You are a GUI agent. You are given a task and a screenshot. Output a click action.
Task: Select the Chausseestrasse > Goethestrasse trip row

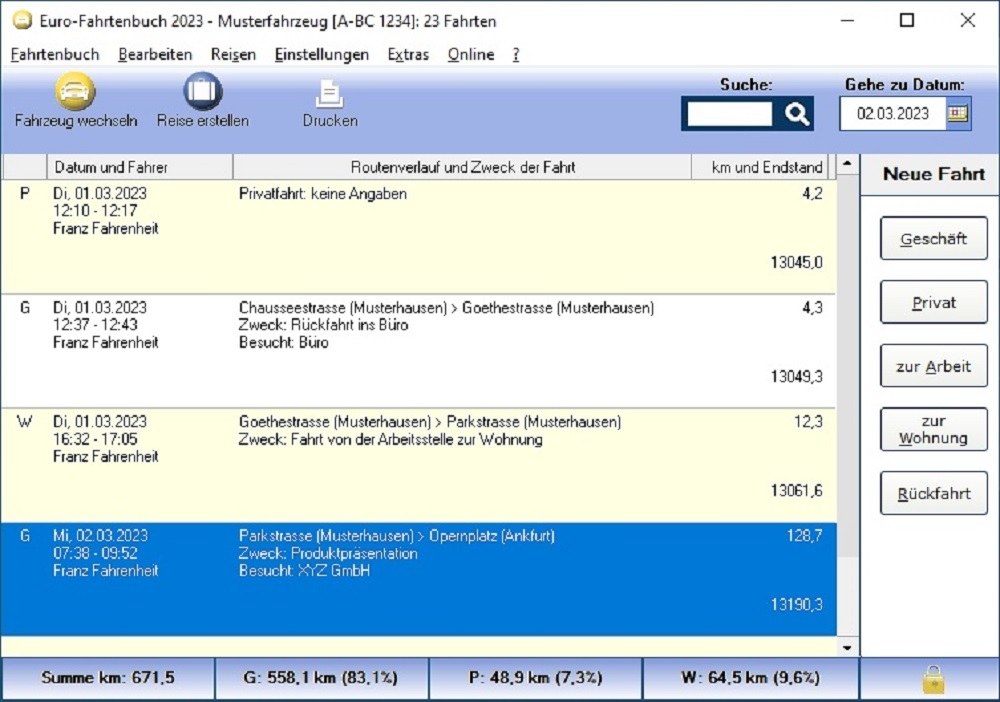click(x=418, y=351)
